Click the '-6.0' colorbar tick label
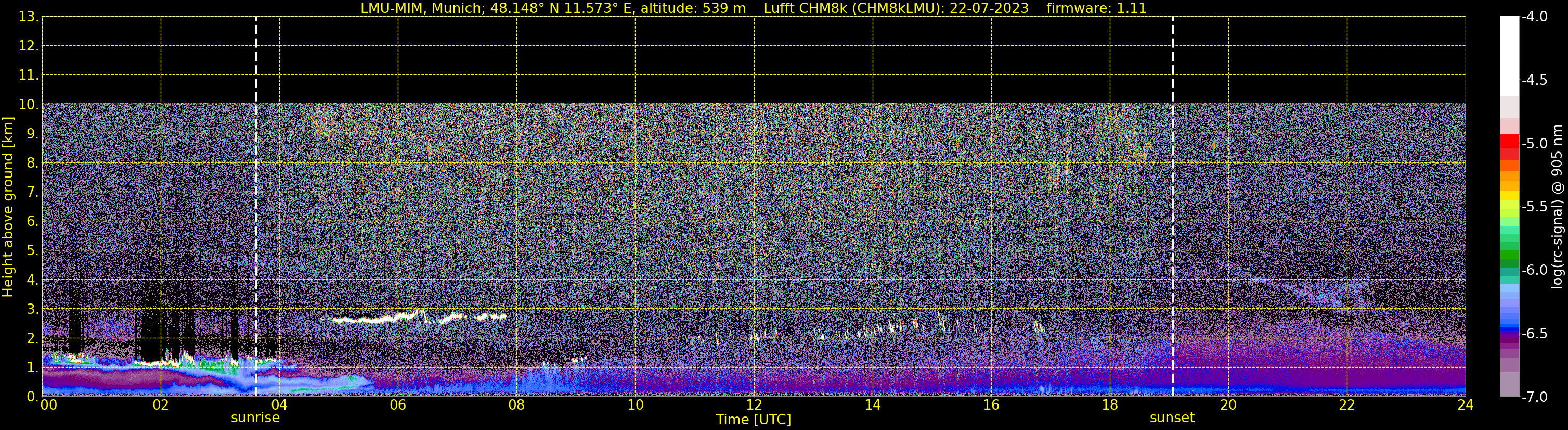 [1534, 270]
